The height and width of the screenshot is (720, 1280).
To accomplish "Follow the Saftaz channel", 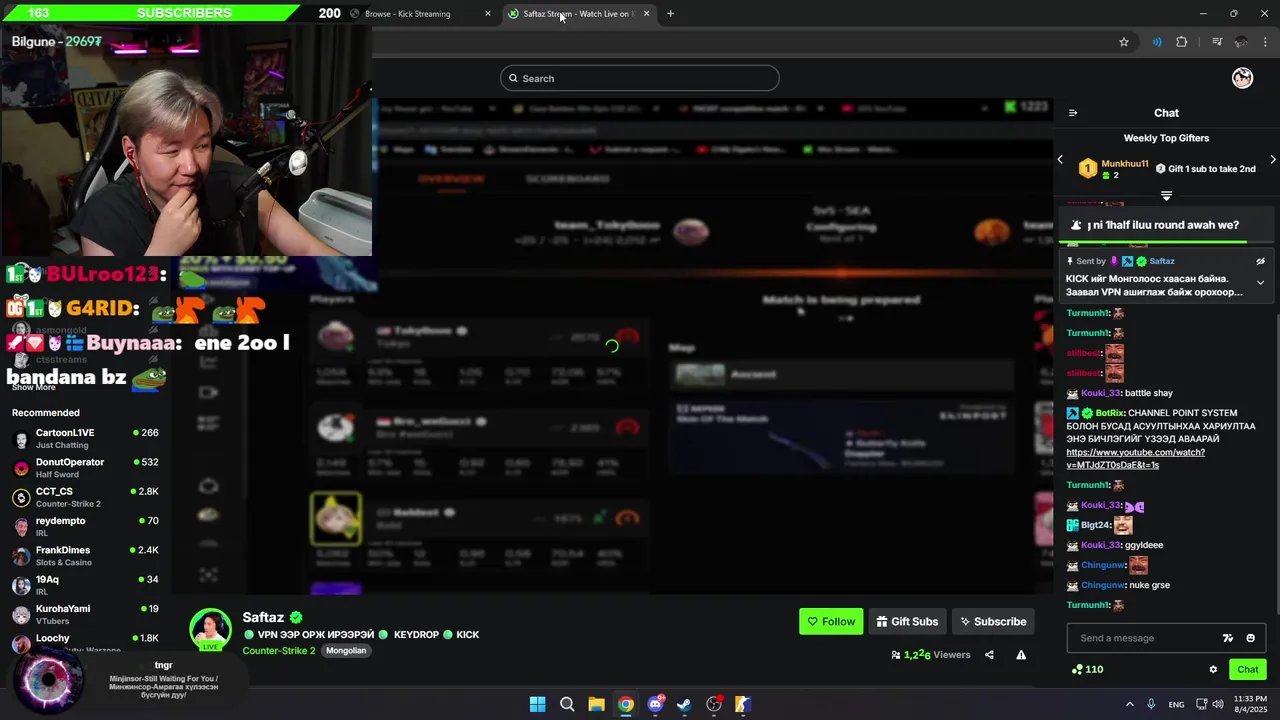I will (x=831, y=622).
